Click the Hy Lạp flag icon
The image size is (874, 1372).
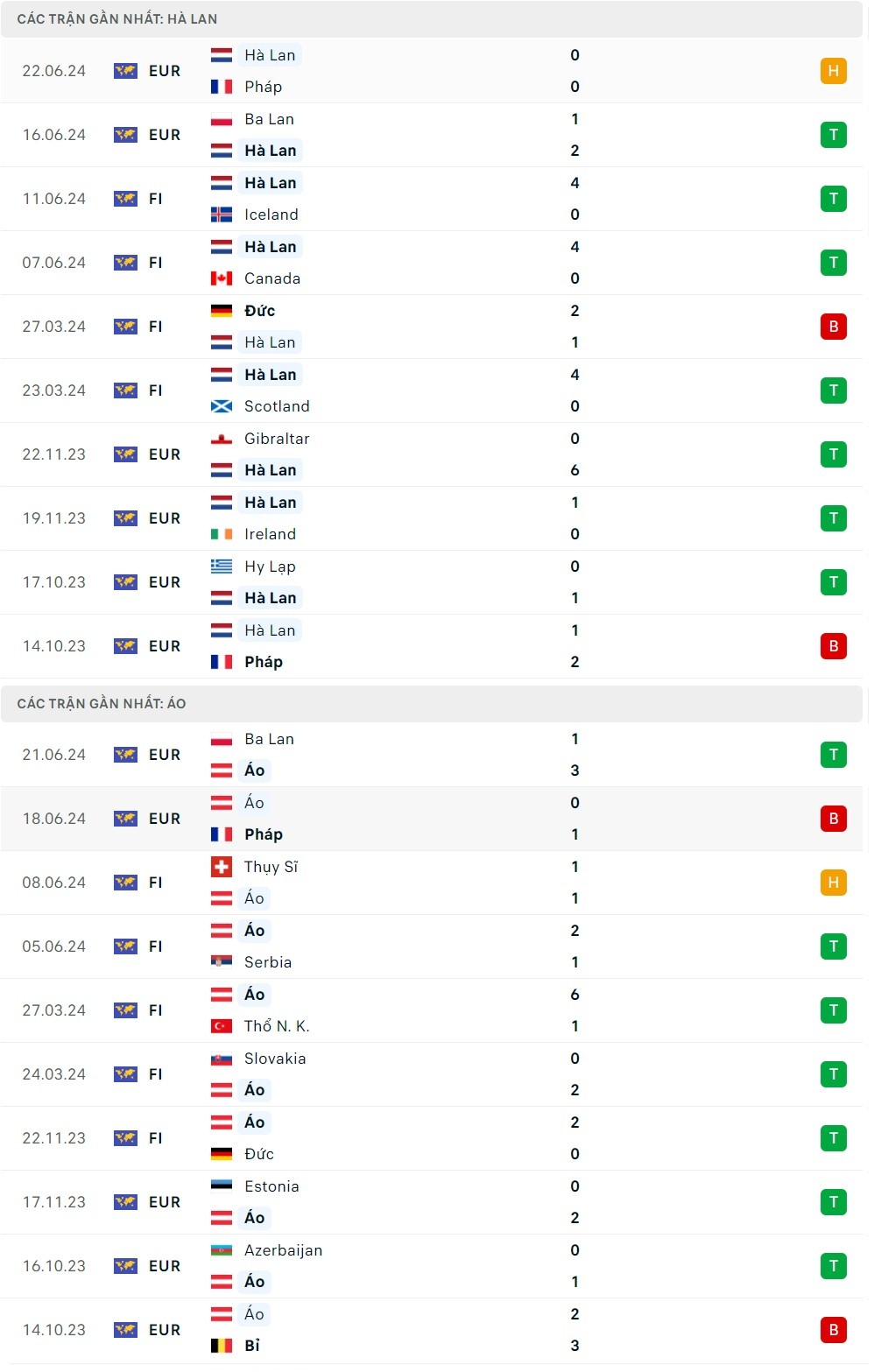222,566
